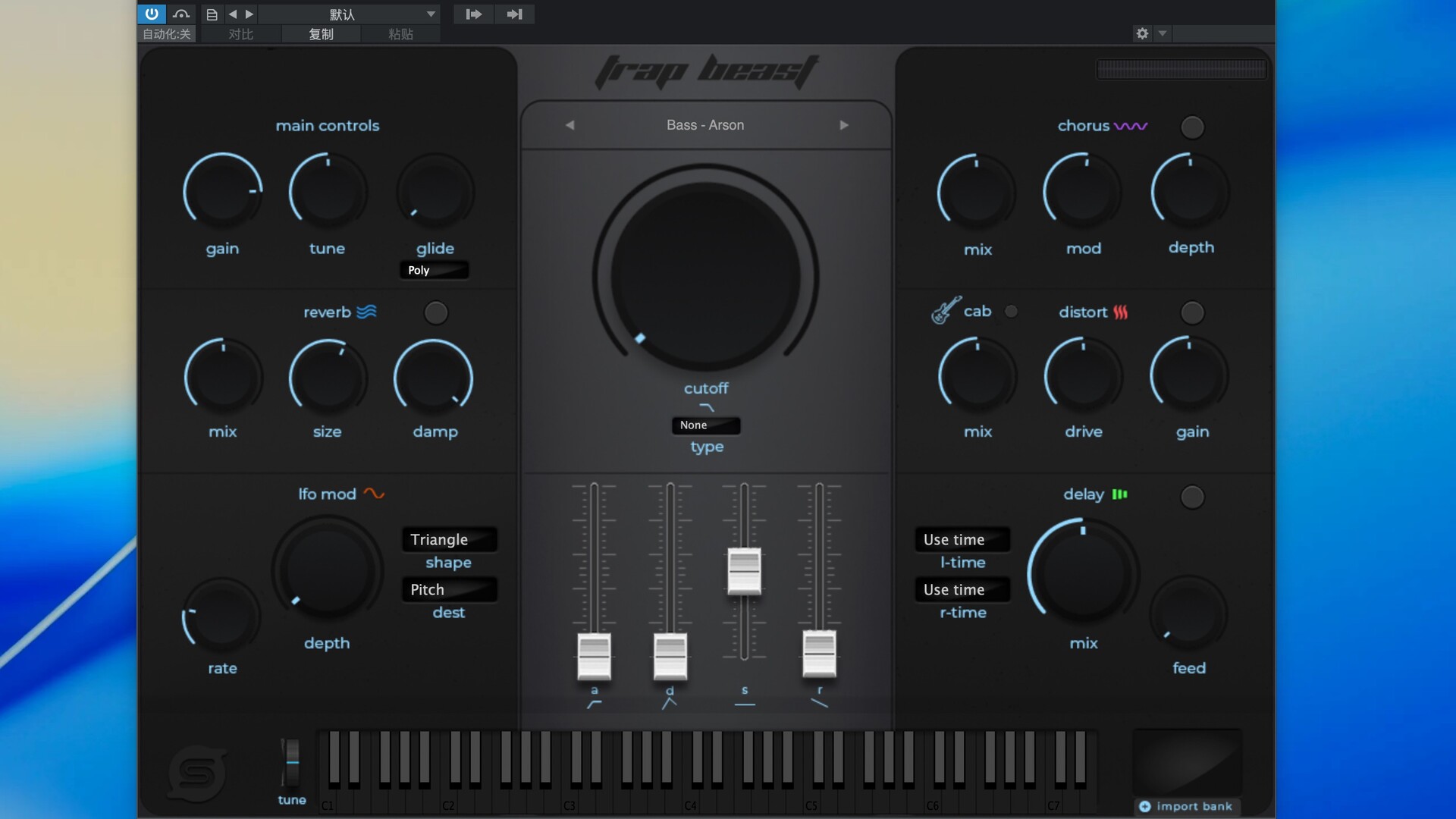
Task: Open the gear settings icon
Action: click(1142, 33)
